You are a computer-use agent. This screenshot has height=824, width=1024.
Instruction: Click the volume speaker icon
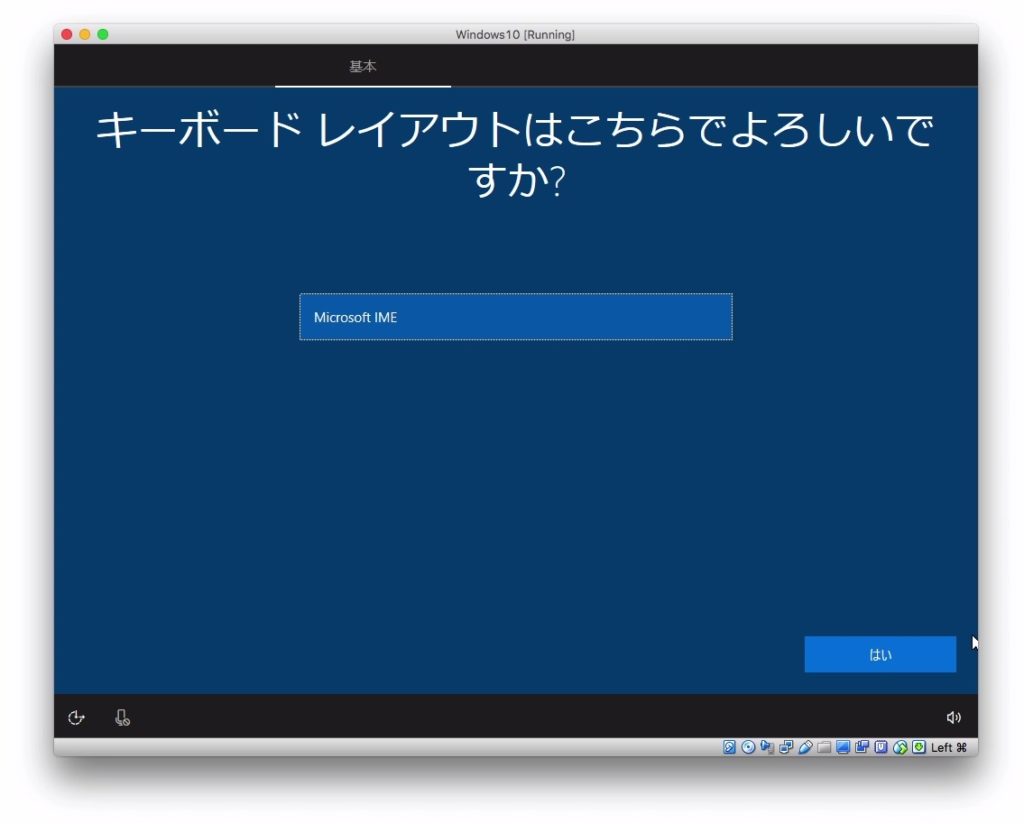point(953,718)
